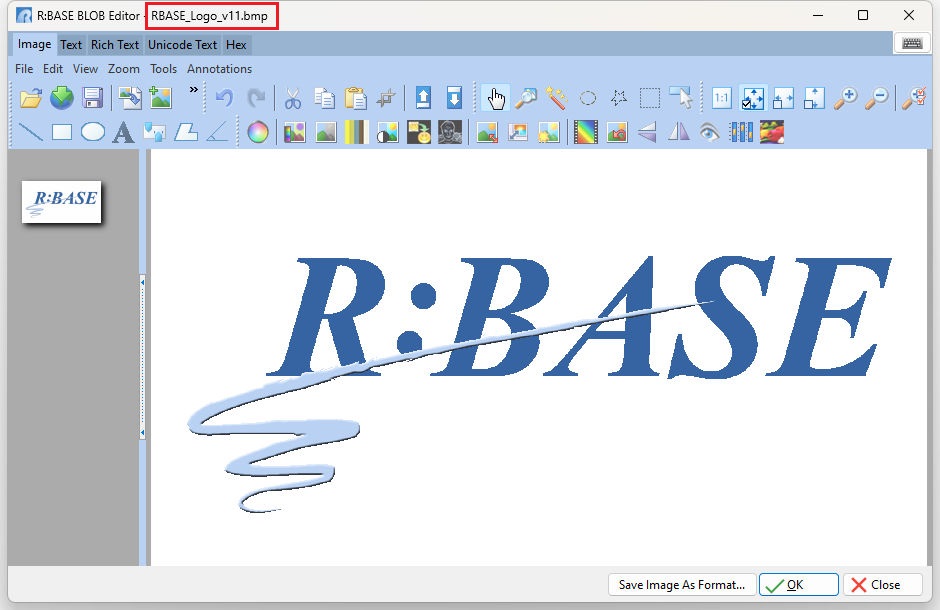Click the black-white contrast image icon
Image resolution: width=940 pixels, height=610 pixels.
click(387, 132)
